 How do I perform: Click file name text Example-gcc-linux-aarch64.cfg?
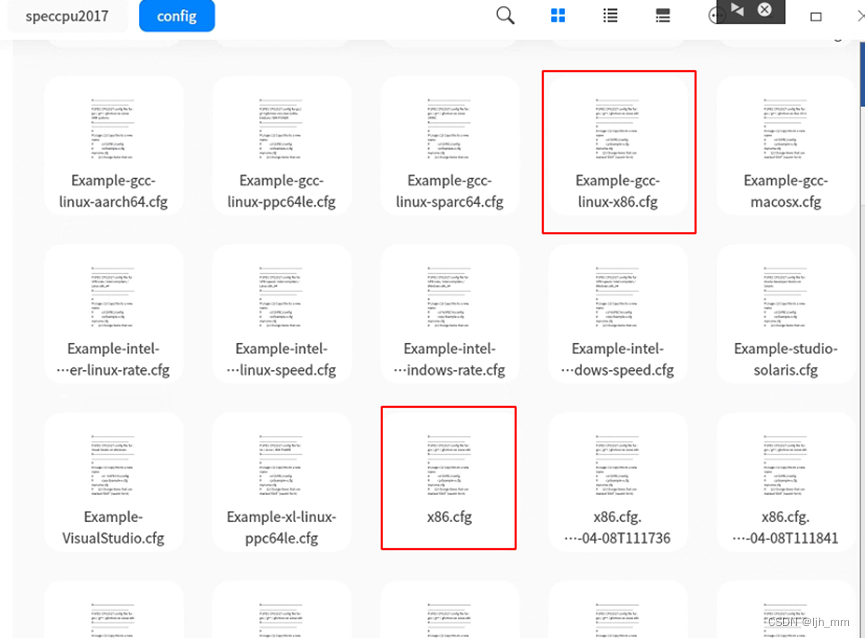click(x=113, y=191)
